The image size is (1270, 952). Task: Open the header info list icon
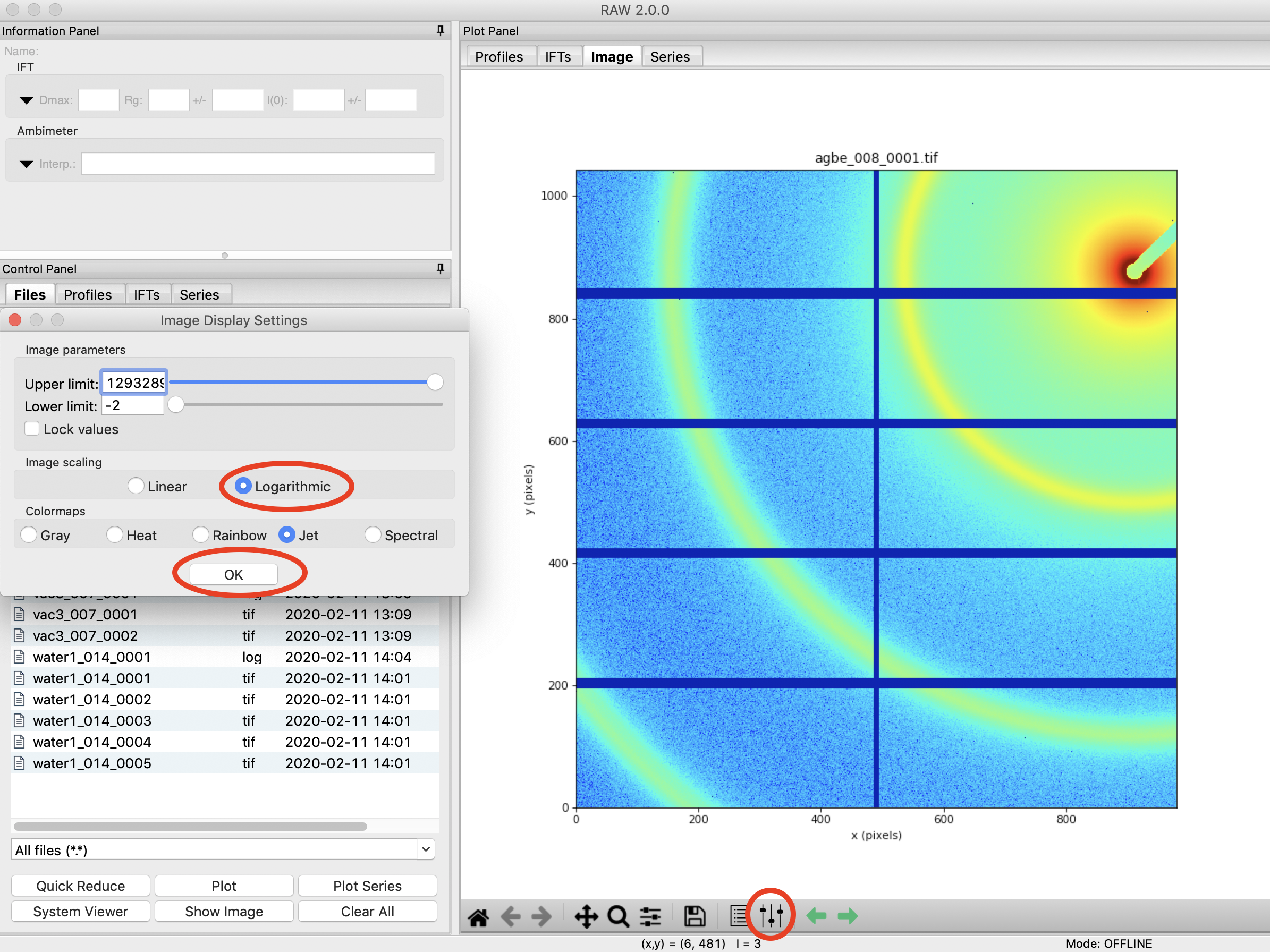pos(739,916)
